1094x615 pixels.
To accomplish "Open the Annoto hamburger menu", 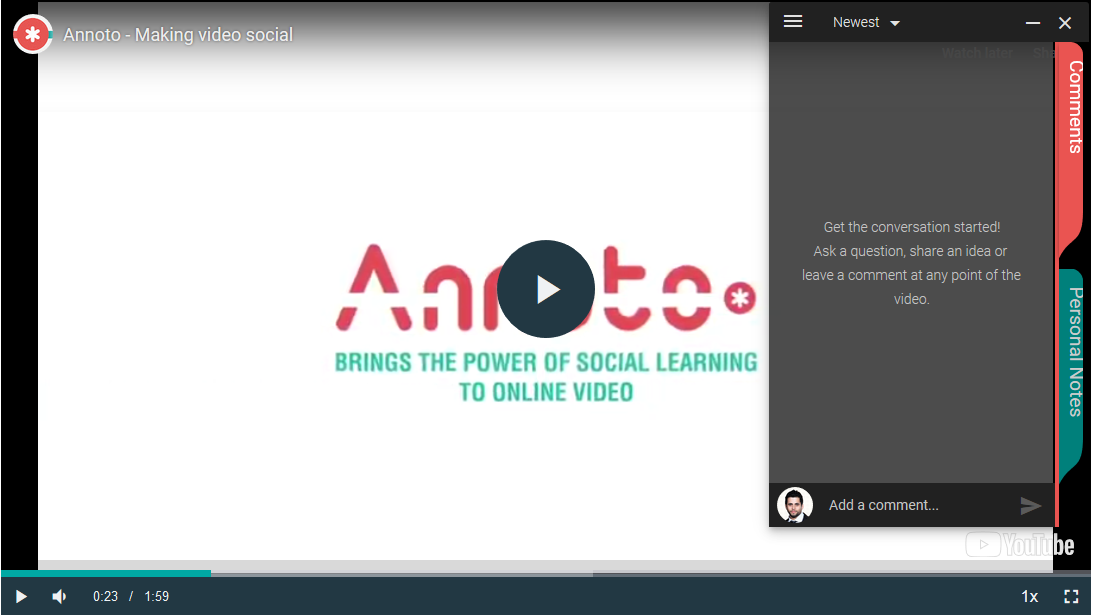I will pyautogui.click(x=793, y=22).
